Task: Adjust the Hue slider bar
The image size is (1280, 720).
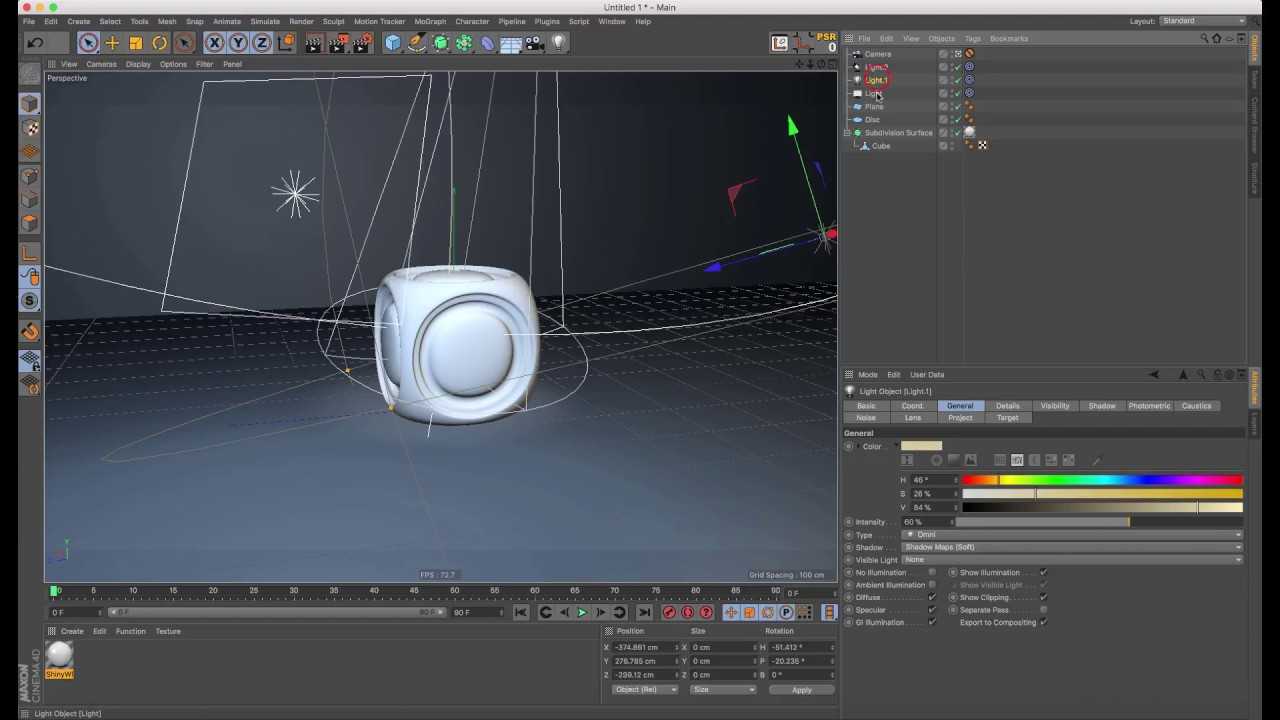Action: click(1102, 480)
